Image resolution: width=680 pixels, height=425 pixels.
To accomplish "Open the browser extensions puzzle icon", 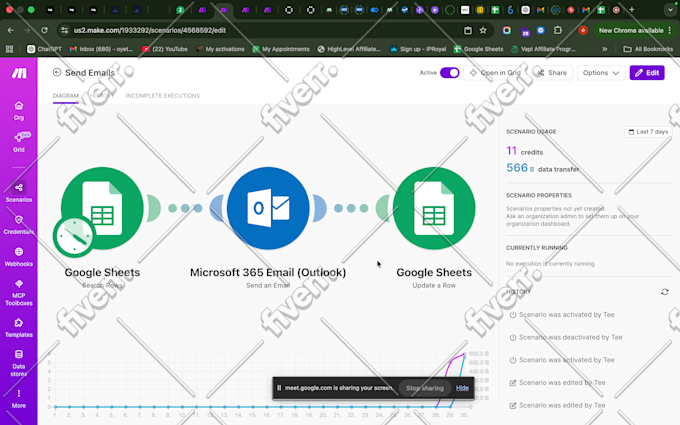I will (x=558, y=30).
